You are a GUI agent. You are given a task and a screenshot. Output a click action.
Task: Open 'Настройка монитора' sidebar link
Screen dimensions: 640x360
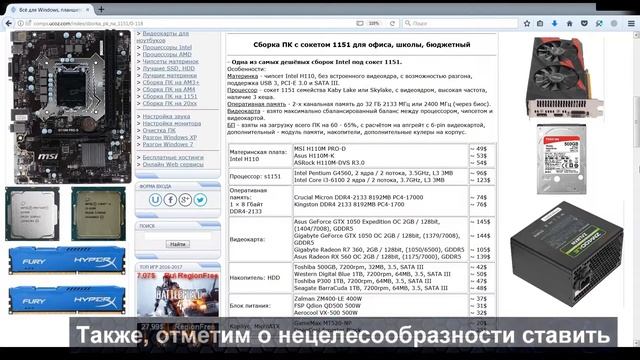pos(171,123)
